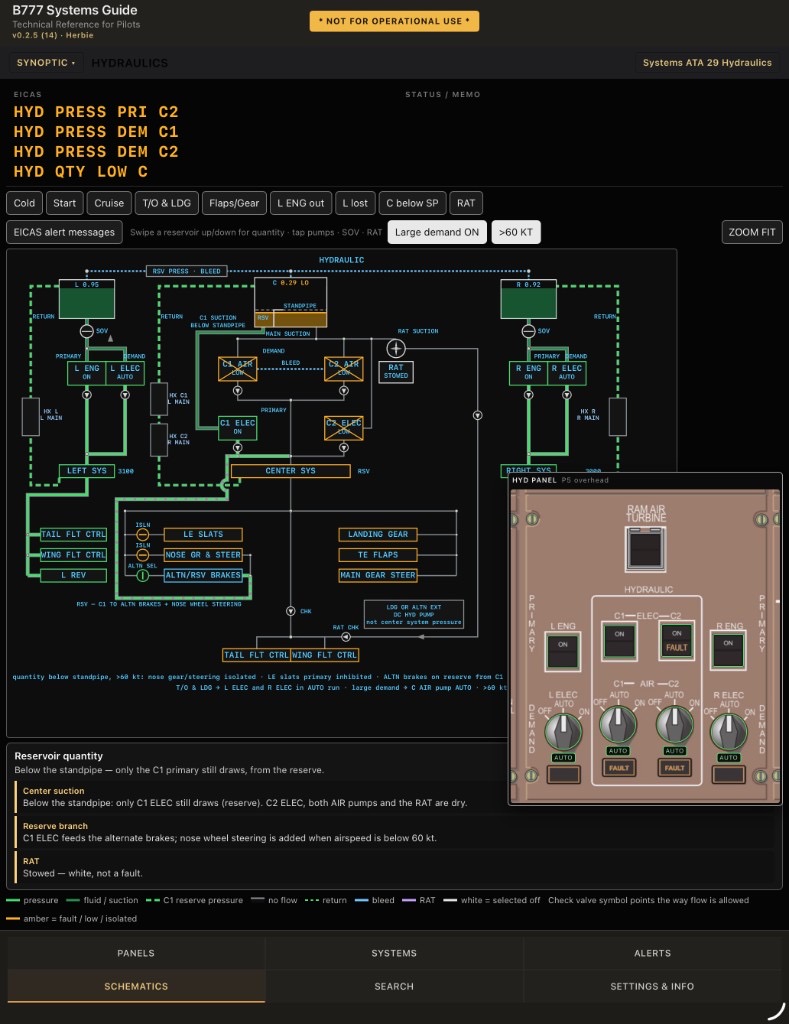789x1024 pixels.
Task: Switch to the SYSTEMS tab
Action: [394, 953]
